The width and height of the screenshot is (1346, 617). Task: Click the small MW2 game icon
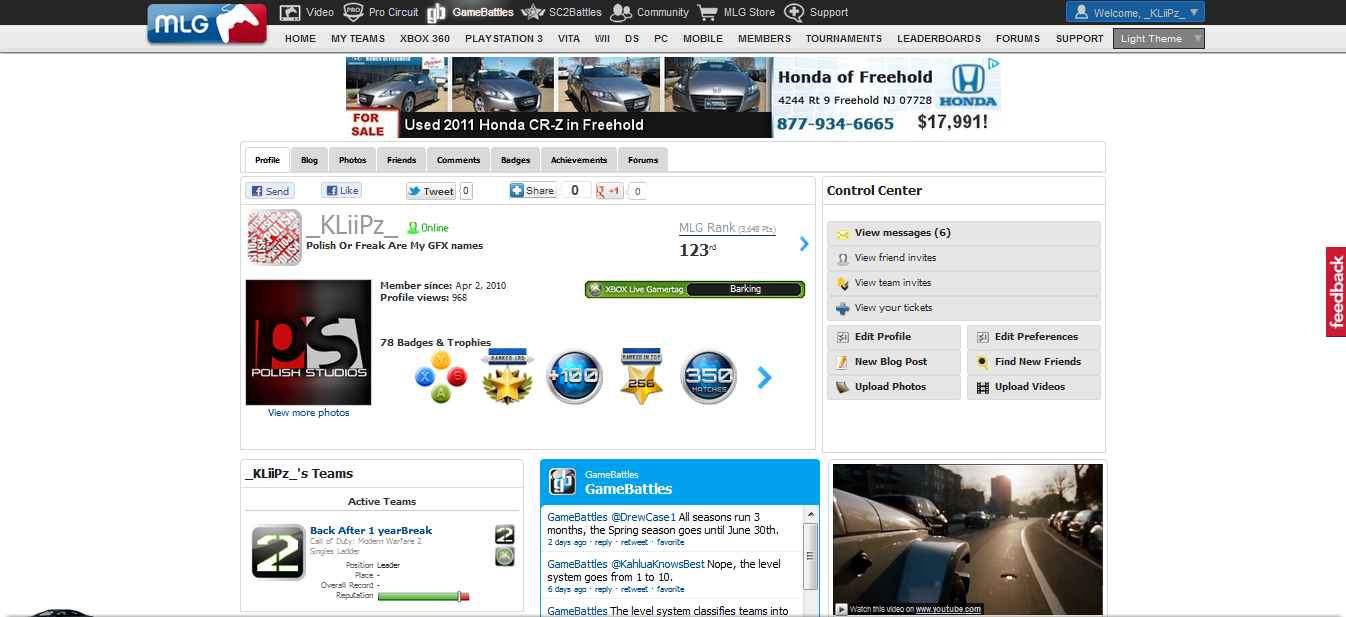point(505,534)
